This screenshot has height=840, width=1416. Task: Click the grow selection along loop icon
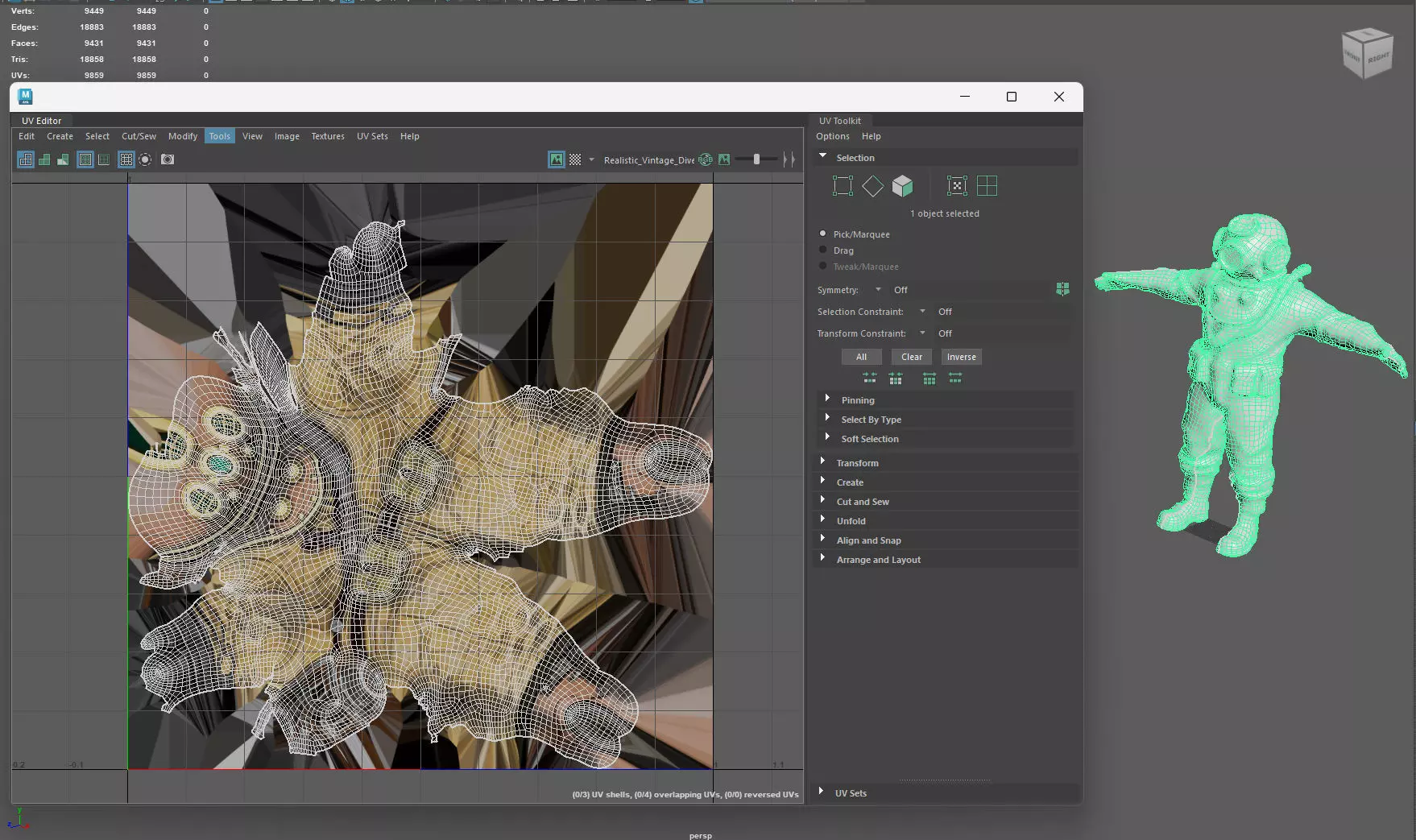(x=955, y=379)
